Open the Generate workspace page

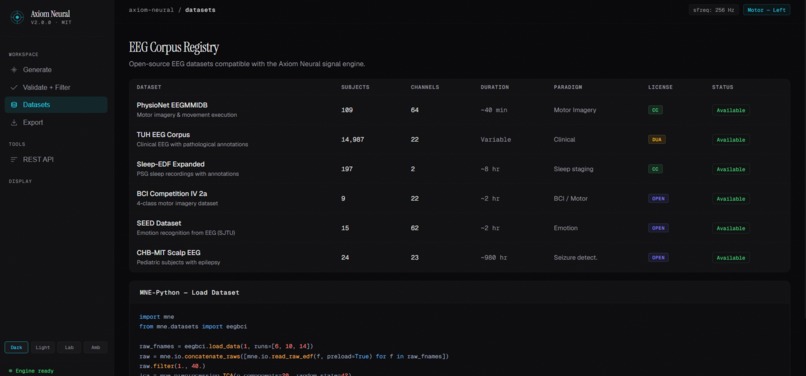coord(56,70)
